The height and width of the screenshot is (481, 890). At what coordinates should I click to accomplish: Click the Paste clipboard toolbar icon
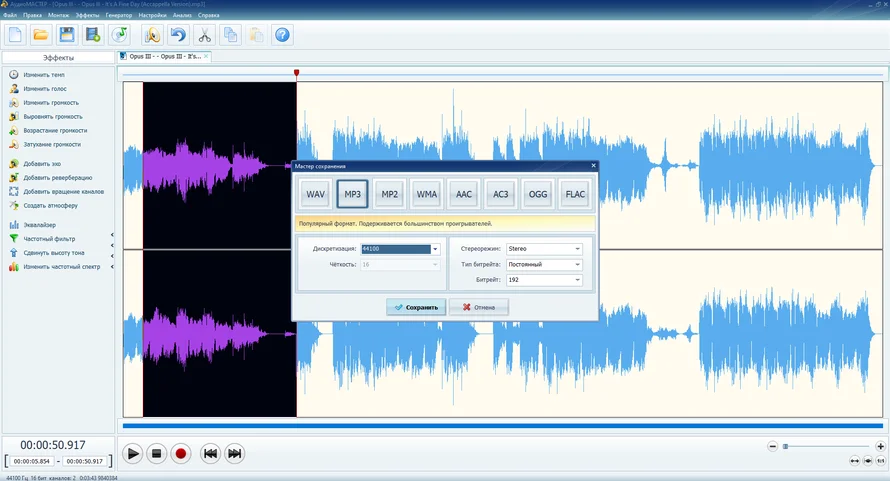(257, 35)
